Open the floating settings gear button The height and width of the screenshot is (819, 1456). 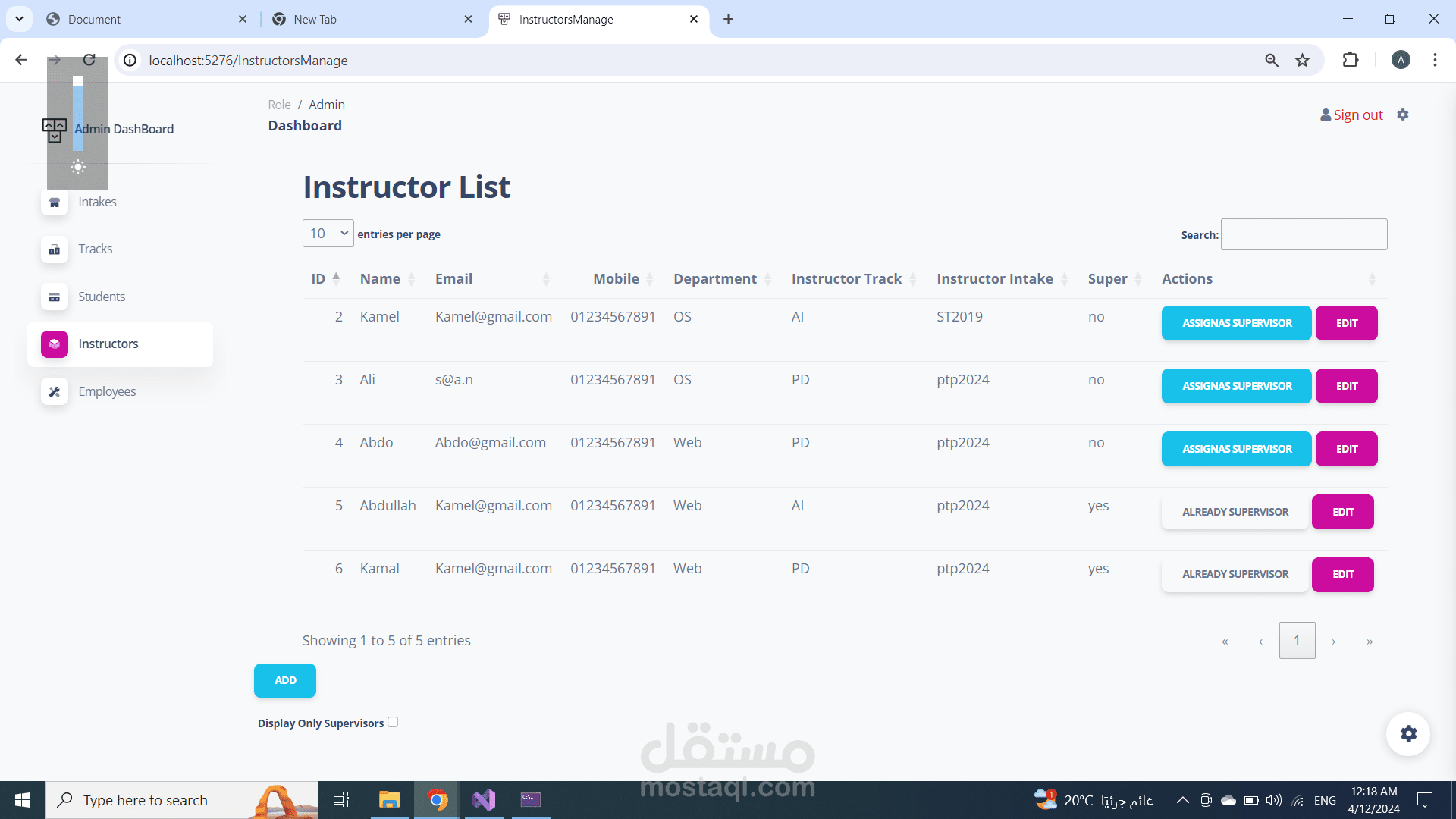point(1408,733)
